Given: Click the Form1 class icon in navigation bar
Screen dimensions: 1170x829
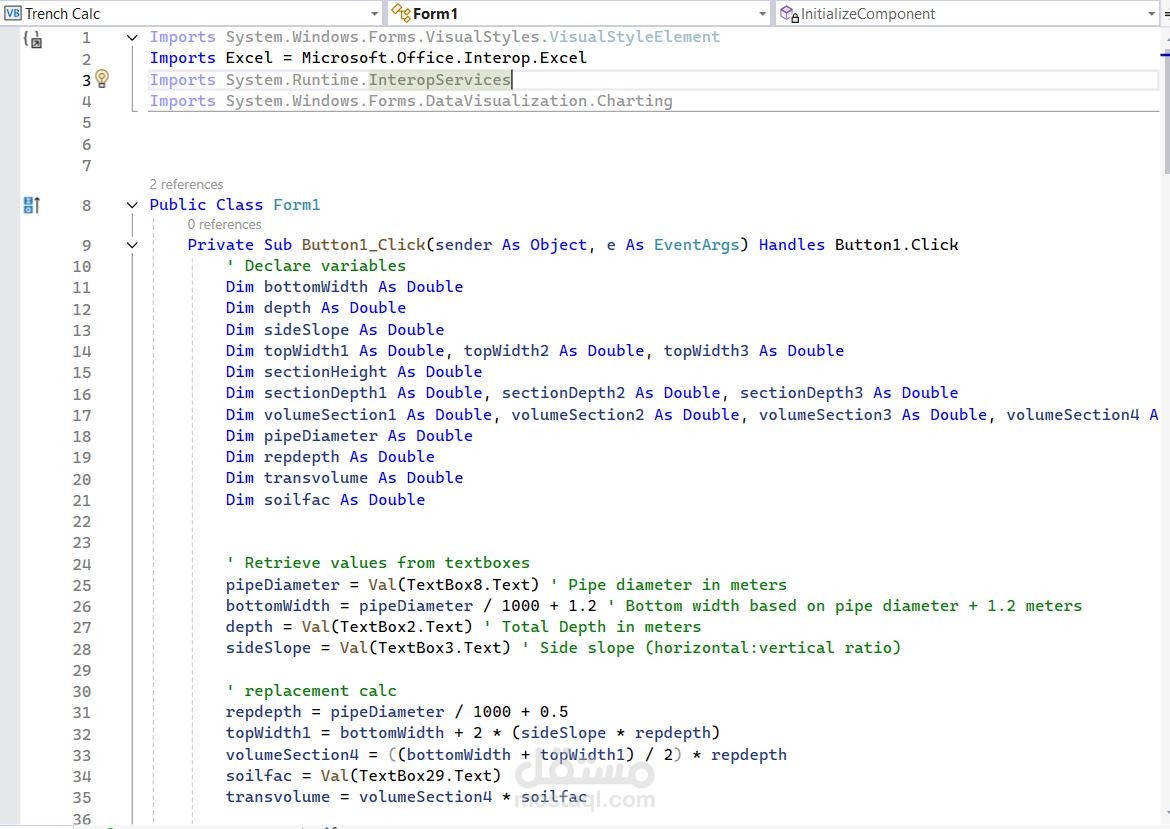Looking at the screenshot, I should (x=401, y=13).
